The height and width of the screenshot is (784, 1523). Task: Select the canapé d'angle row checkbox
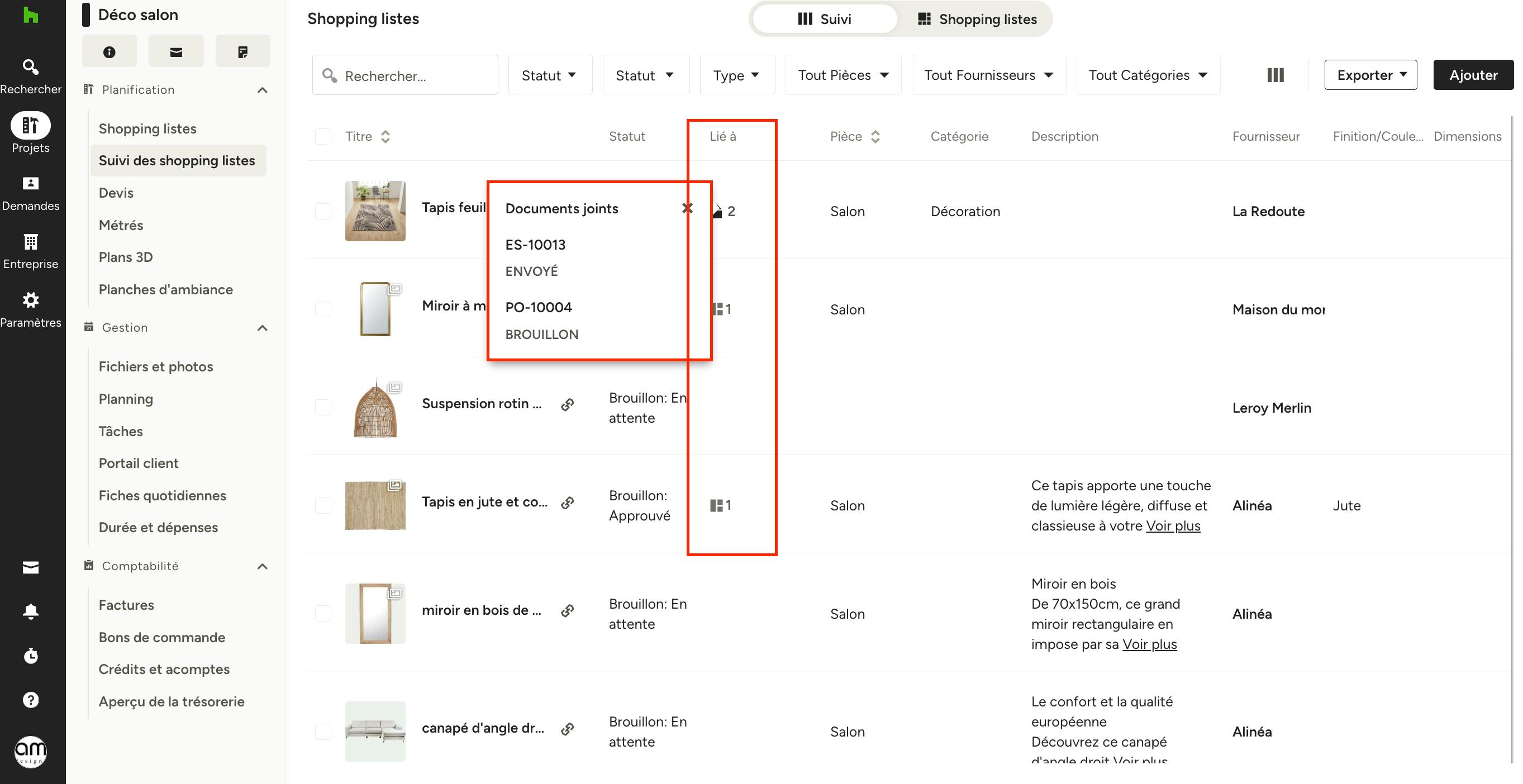(323, 732)
